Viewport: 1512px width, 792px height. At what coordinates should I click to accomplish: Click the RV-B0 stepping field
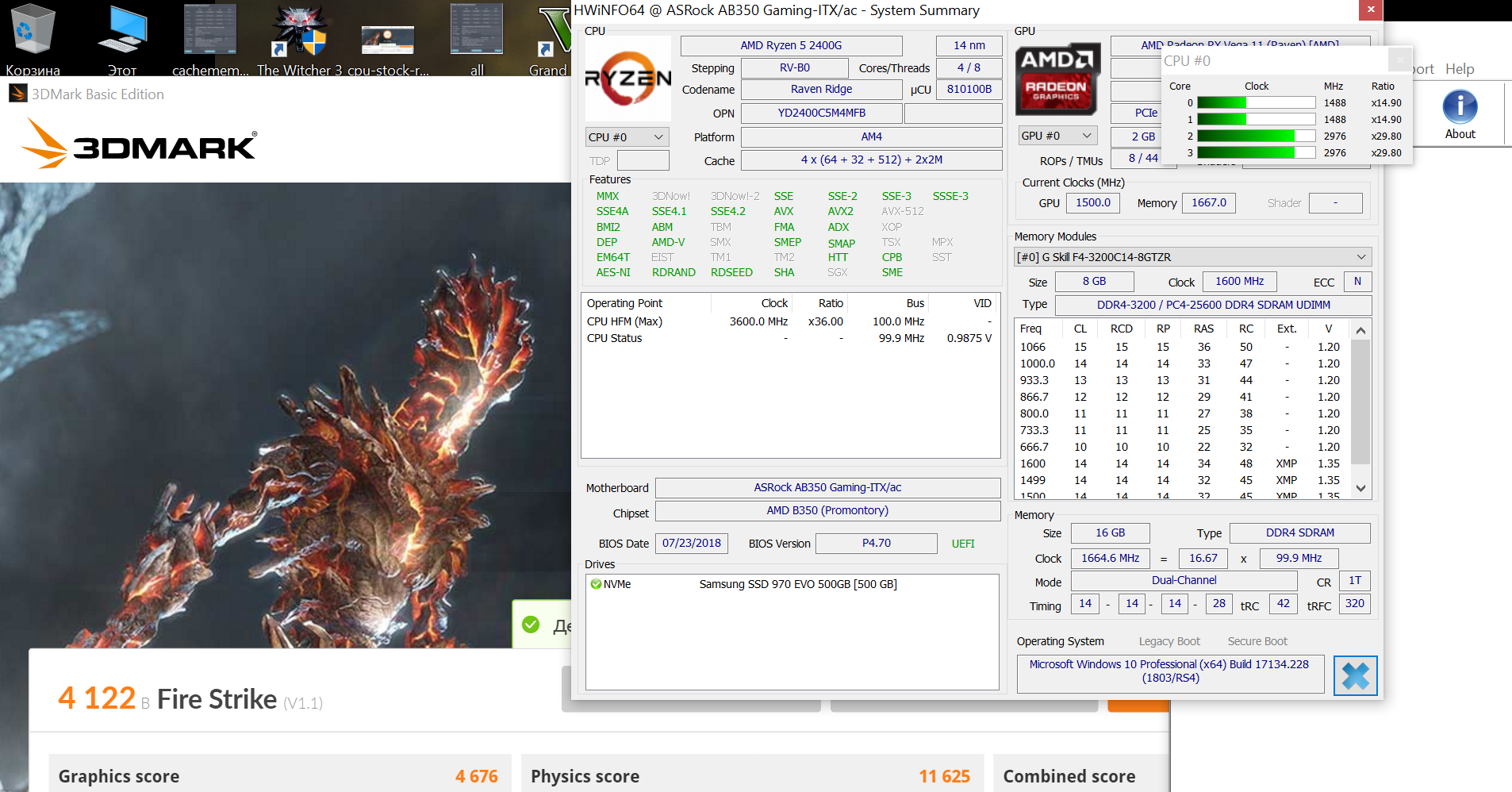794,68
